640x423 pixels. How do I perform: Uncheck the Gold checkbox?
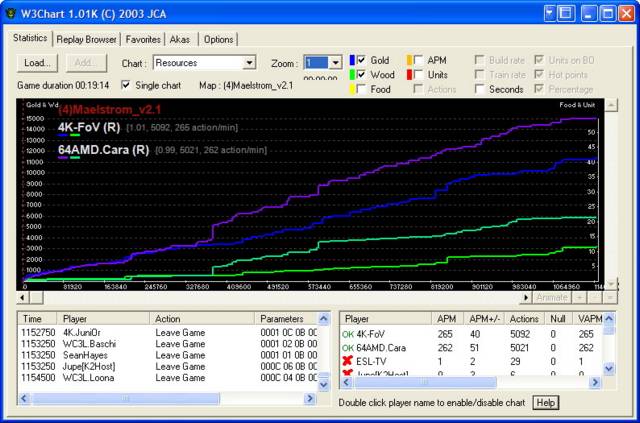click(361, 60)
